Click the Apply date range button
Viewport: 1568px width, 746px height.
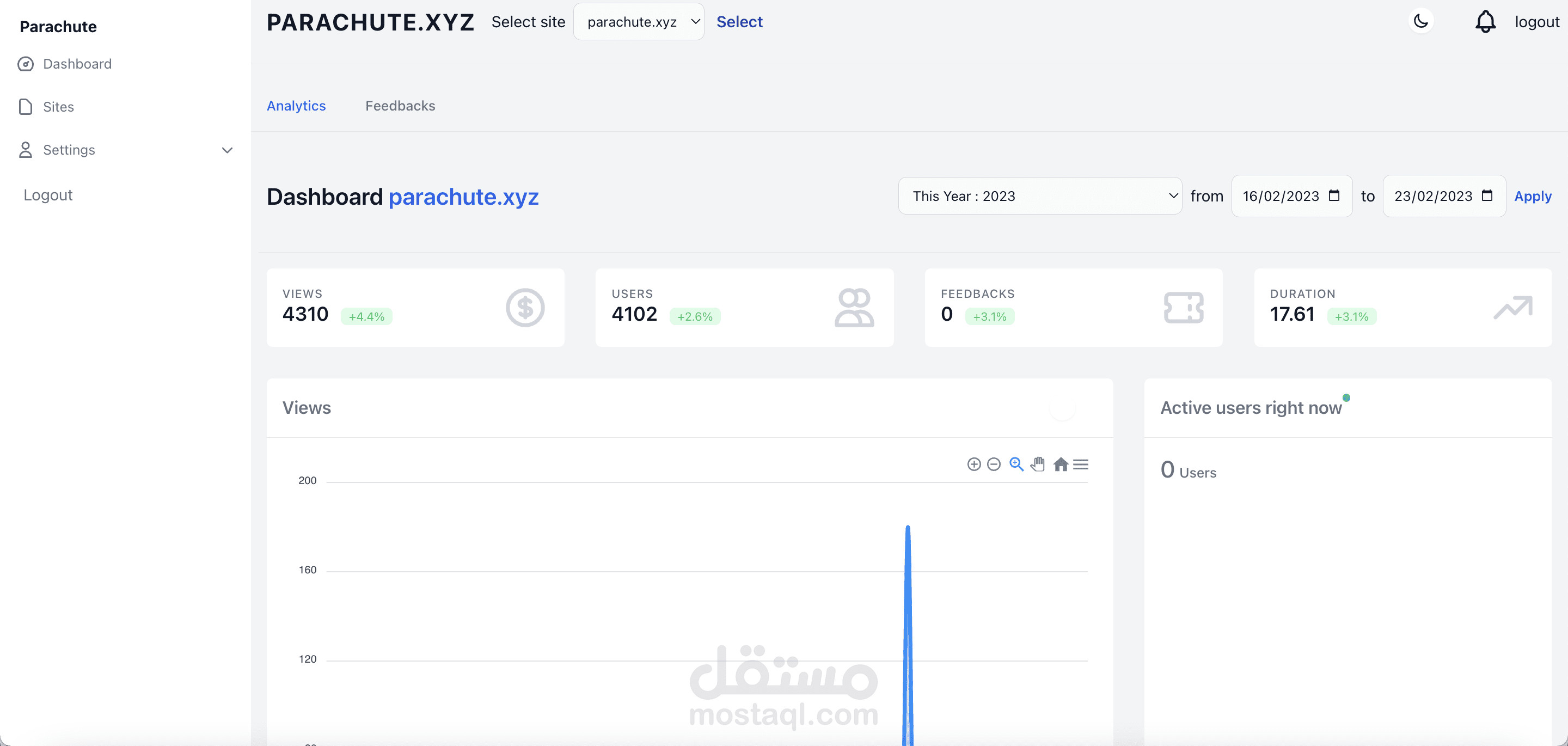pos(1532,196)
